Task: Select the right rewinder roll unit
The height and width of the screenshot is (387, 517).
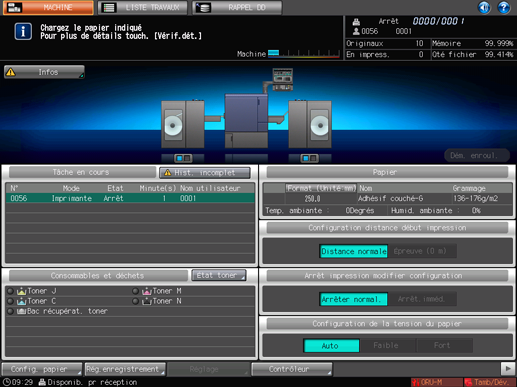Action: coord(310,124)
